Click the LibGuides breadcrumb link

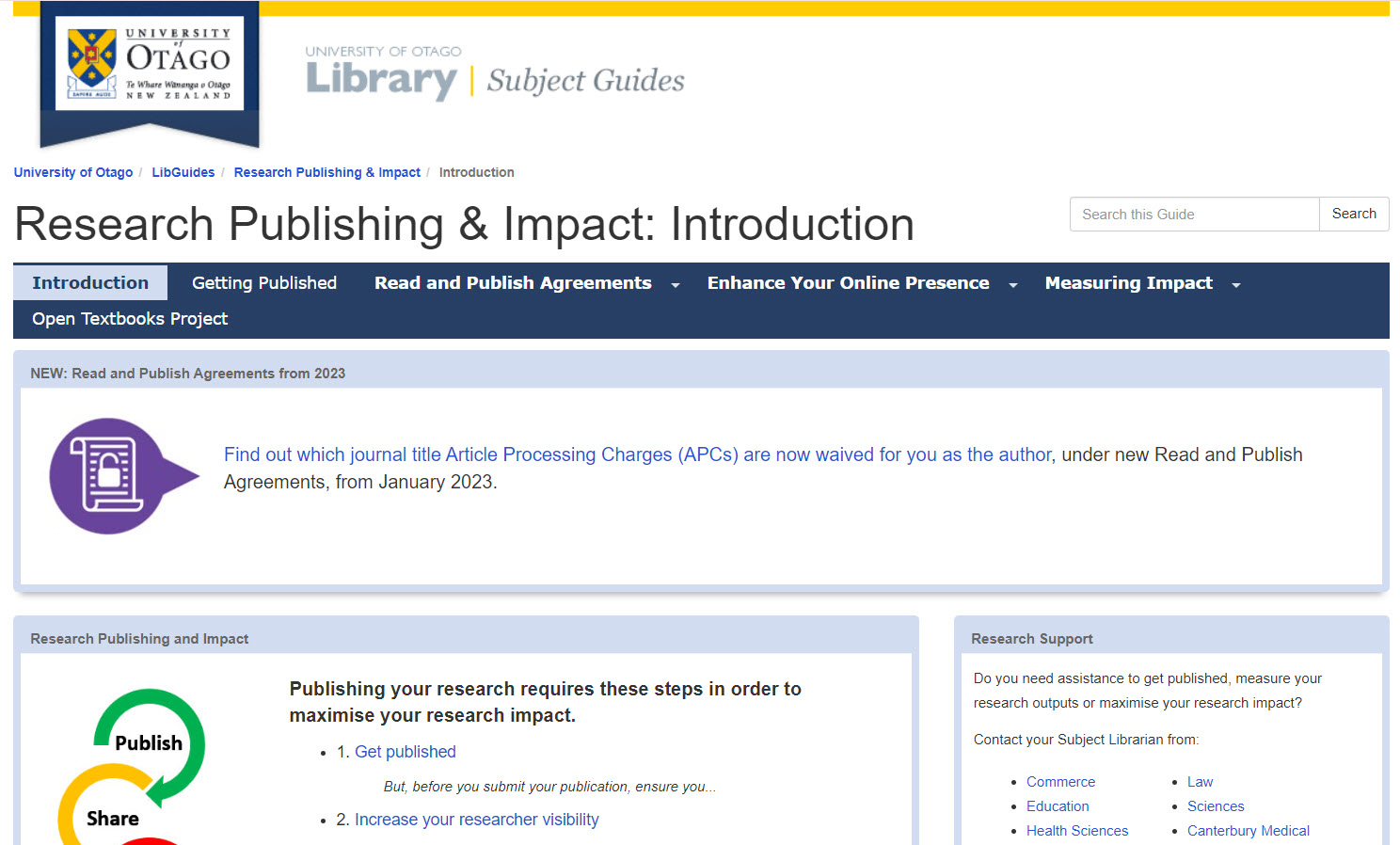[x=183, y=172]
